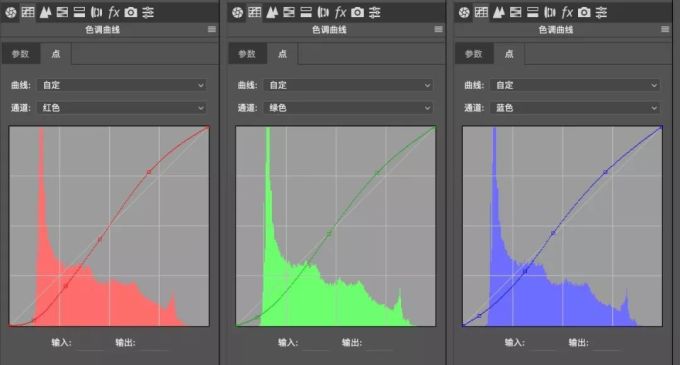
Task: Open Detail icon in red channel panel
Action: click(x=45, y=13)
